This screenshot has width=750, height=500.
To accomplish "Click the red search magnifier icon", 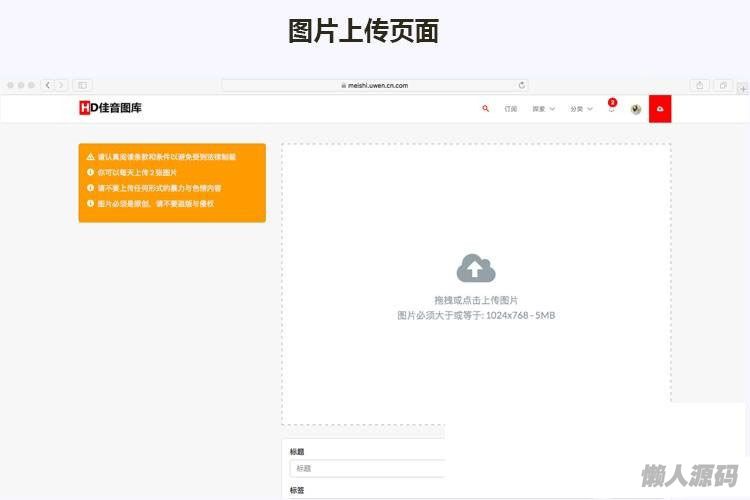I will coord(485,108).
